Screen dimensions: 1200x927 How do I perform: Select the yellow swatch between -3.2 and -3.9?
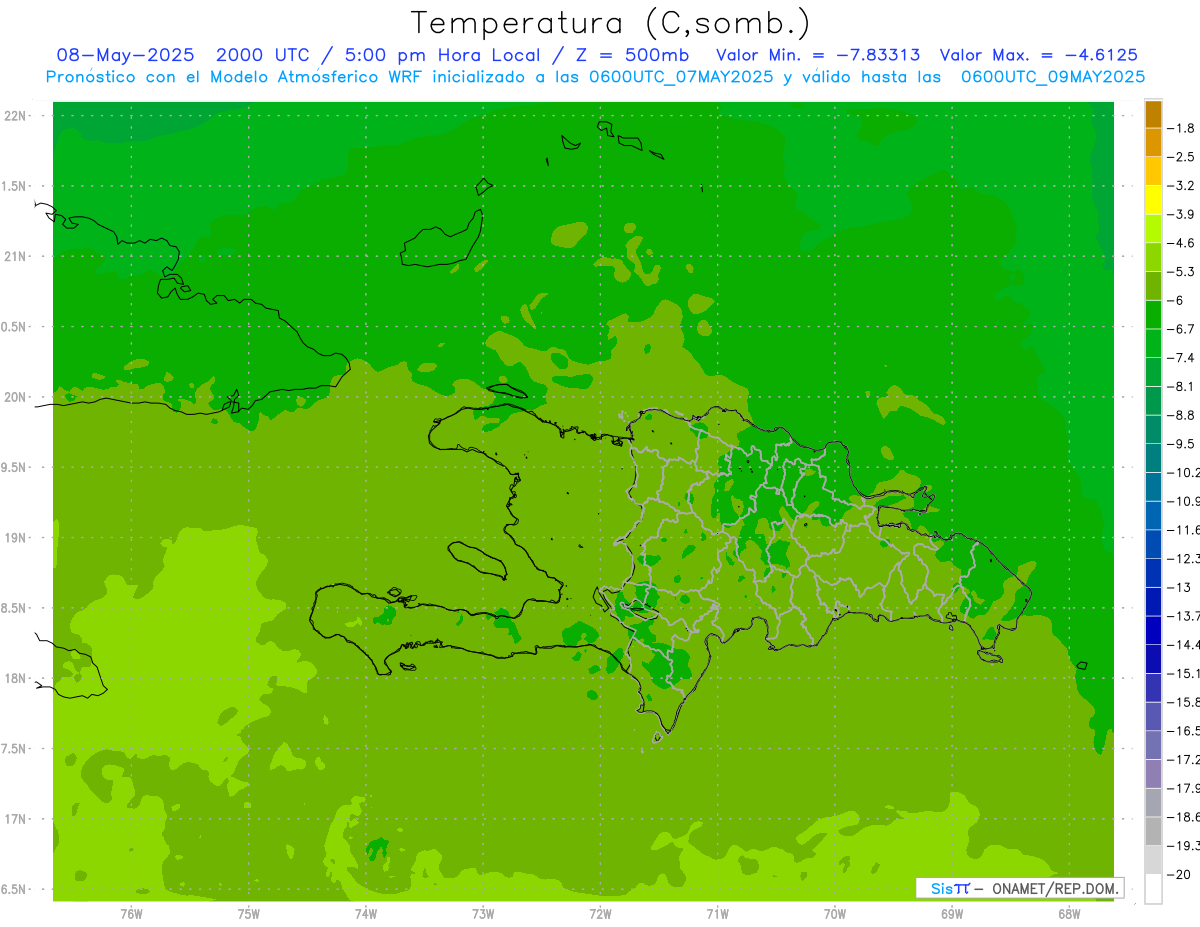pos(1153,200)
